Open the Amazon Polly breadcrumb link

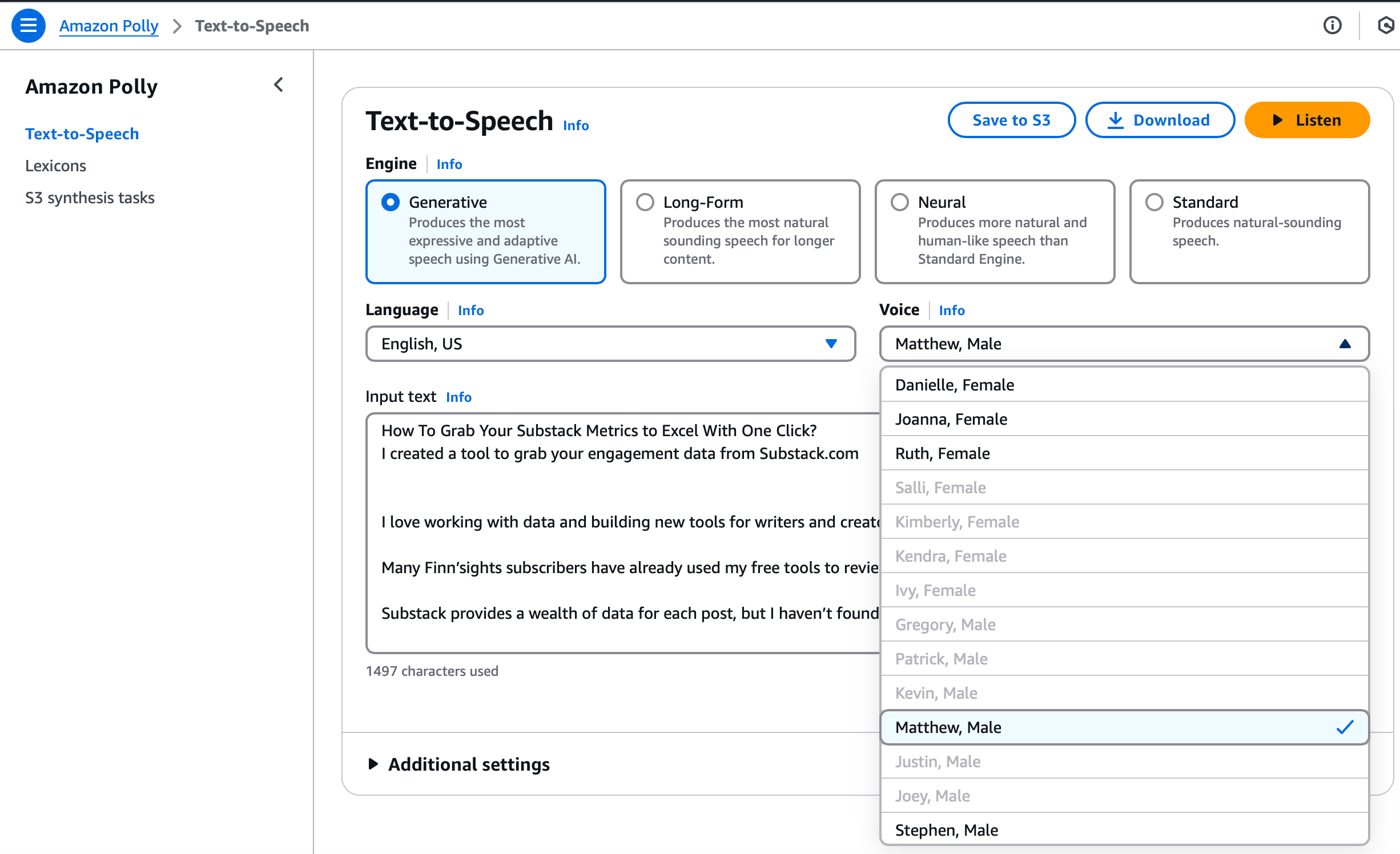(108, 26)
